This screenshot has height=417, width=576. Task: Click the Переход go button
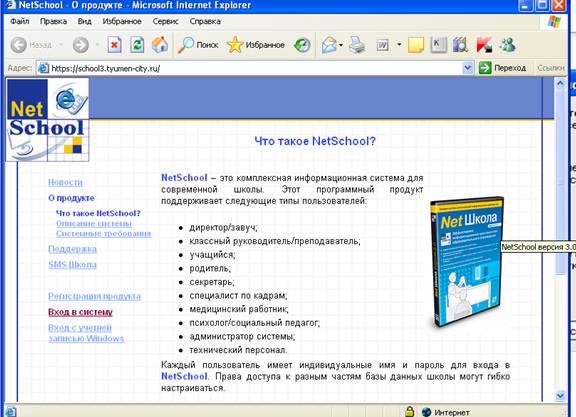[502, 68]
